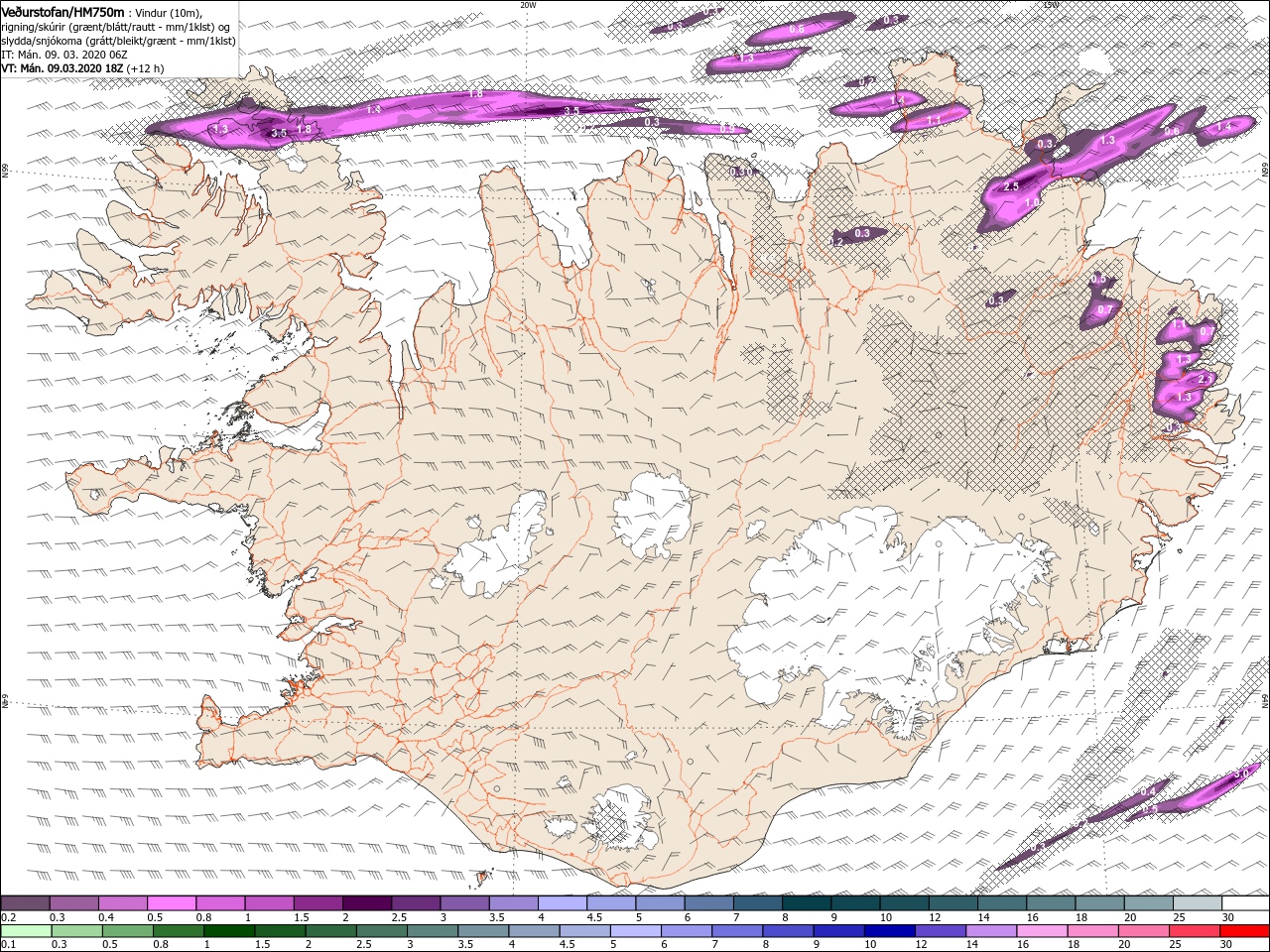
Task: Select the 'VT: Mán. 09.03.2020 18Z (+12 h)' line
Action: 83,68
